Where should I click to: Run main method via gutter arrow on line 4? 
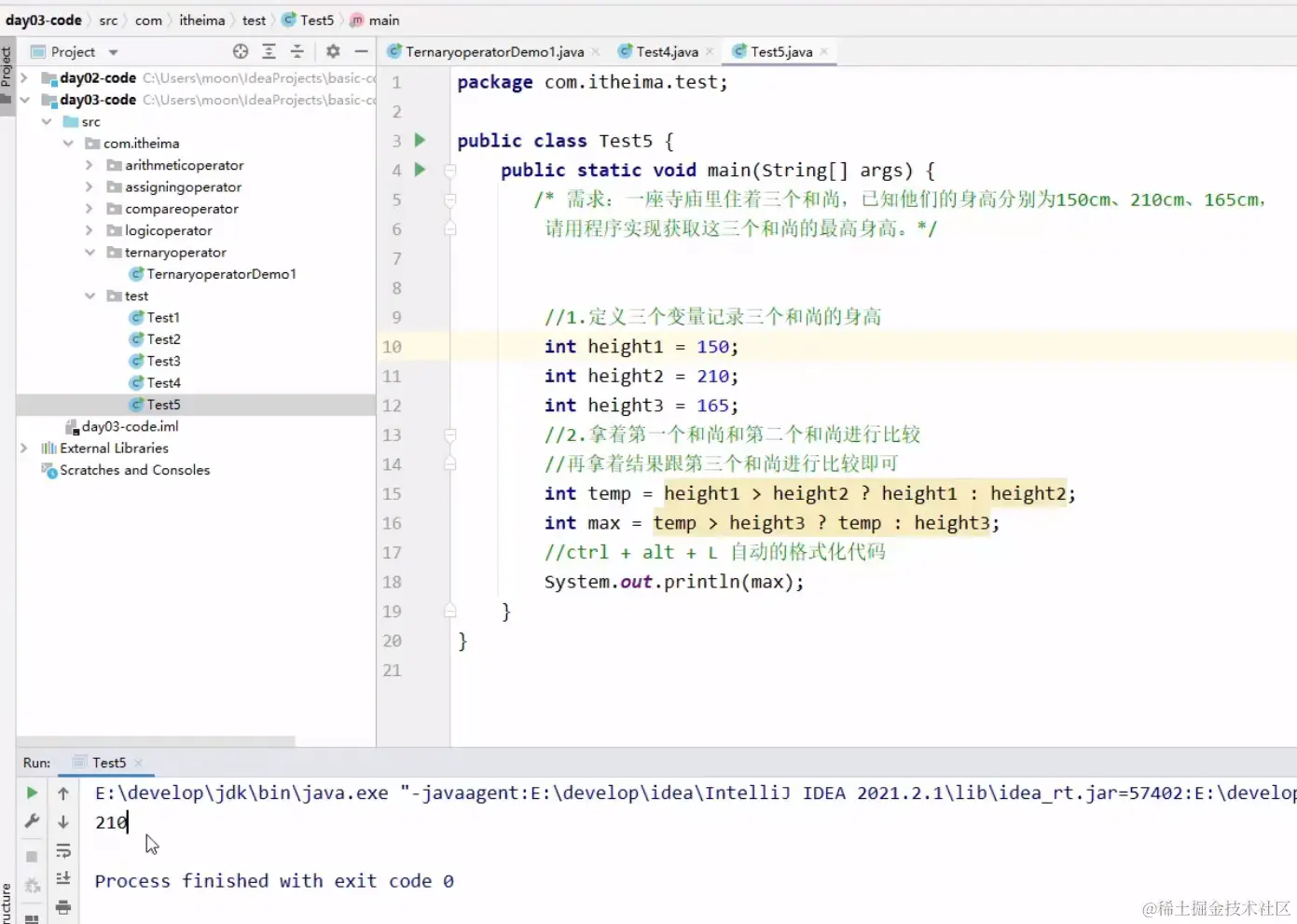(x=420, y=170)
